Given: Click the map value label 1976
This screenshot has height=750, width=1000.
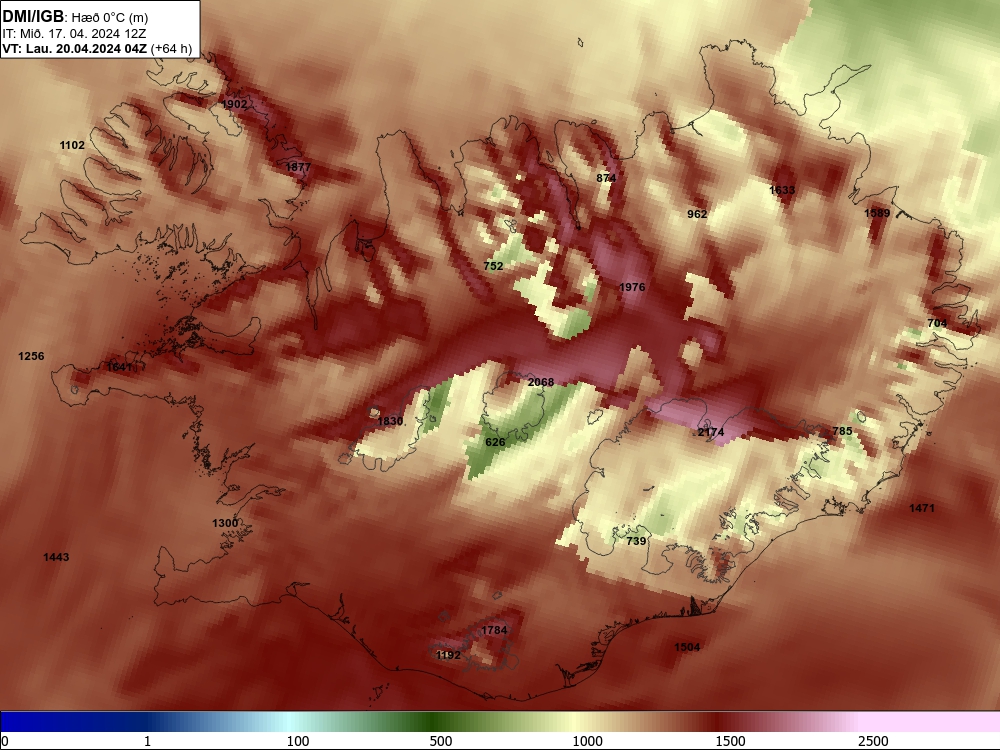Looking at the screenshot, I should pos(632,287).
